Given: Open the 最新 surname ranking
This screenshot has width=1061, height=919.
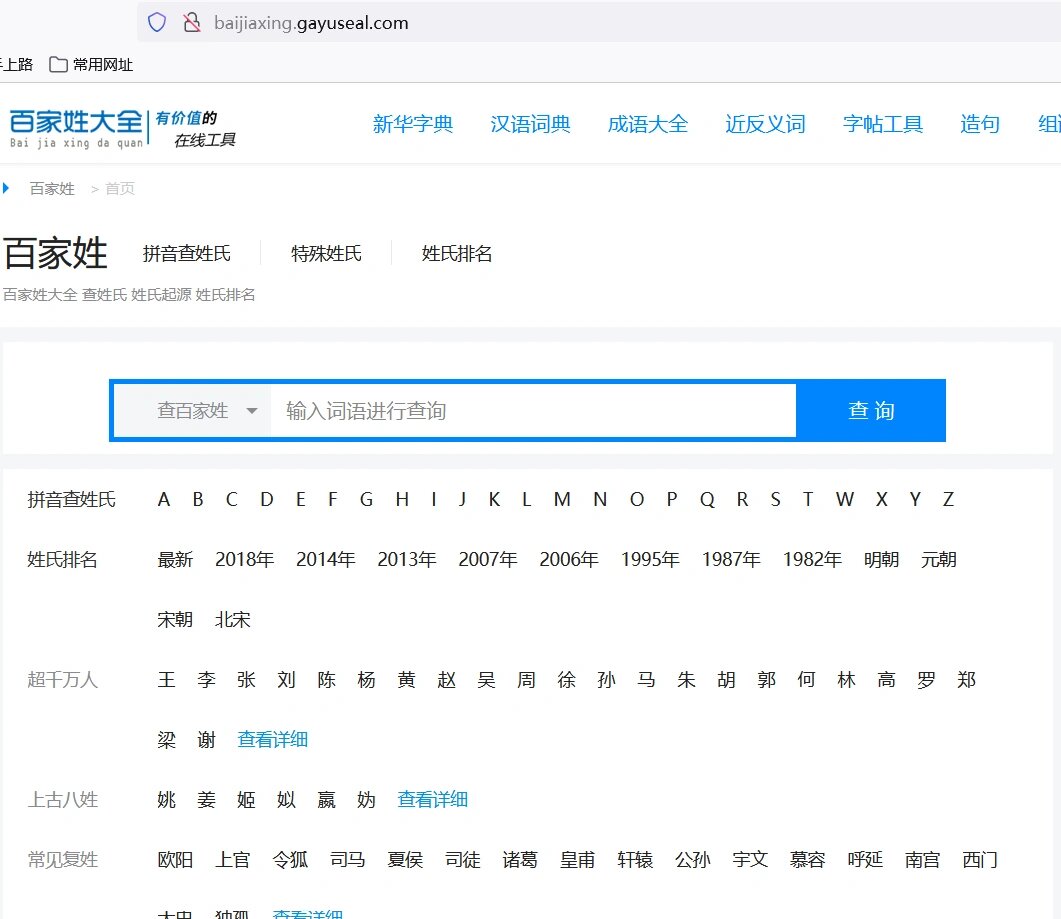Looking at the screenshot, I should (175, 560).
